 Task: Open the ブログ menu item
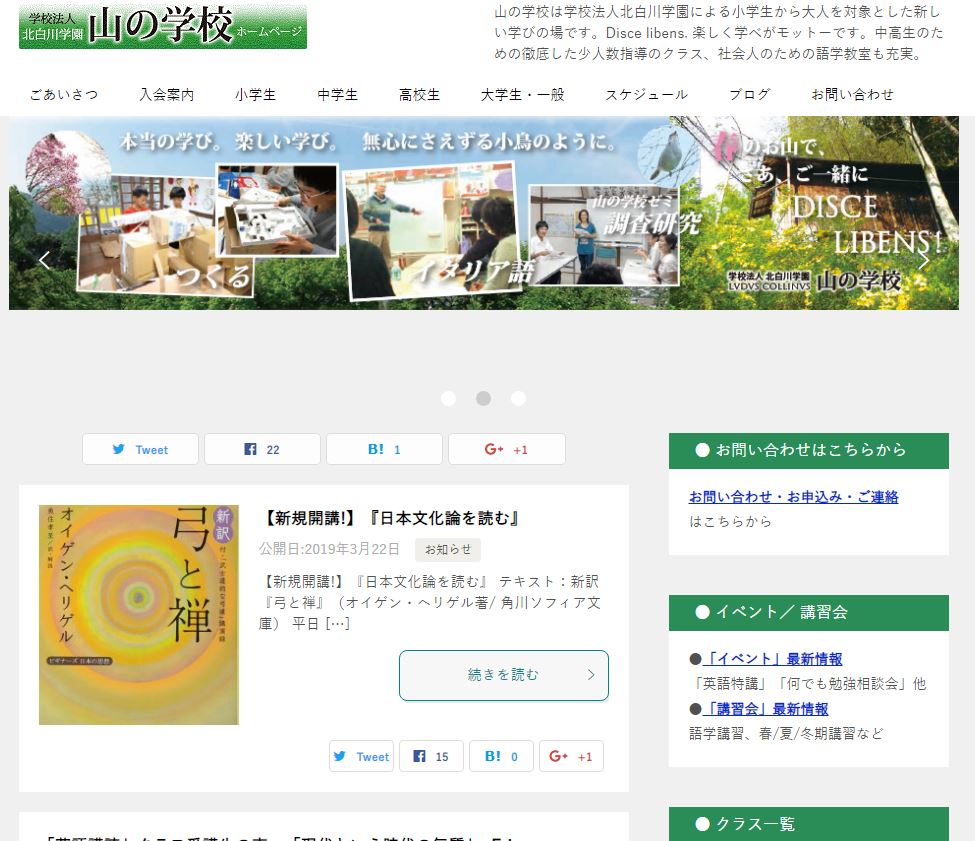[x=750, y=94]
